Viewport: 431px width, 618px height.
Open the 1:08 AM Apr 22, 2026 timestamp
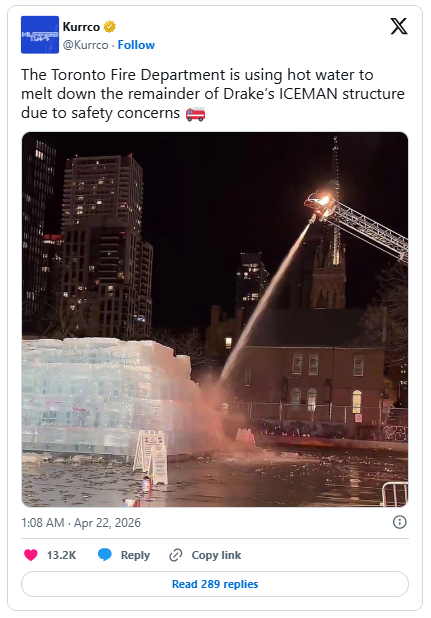point(81,523)
